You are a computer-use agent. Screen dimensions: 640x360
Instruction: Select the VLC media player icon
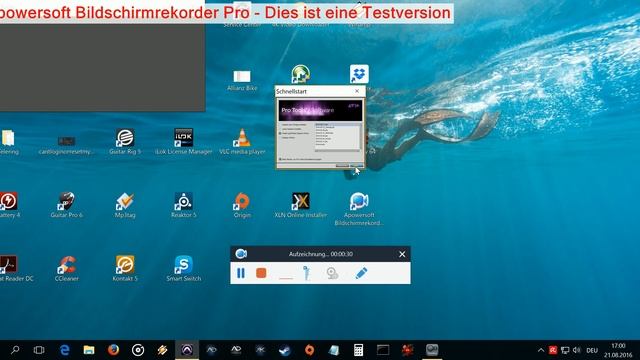coord(242,142)
